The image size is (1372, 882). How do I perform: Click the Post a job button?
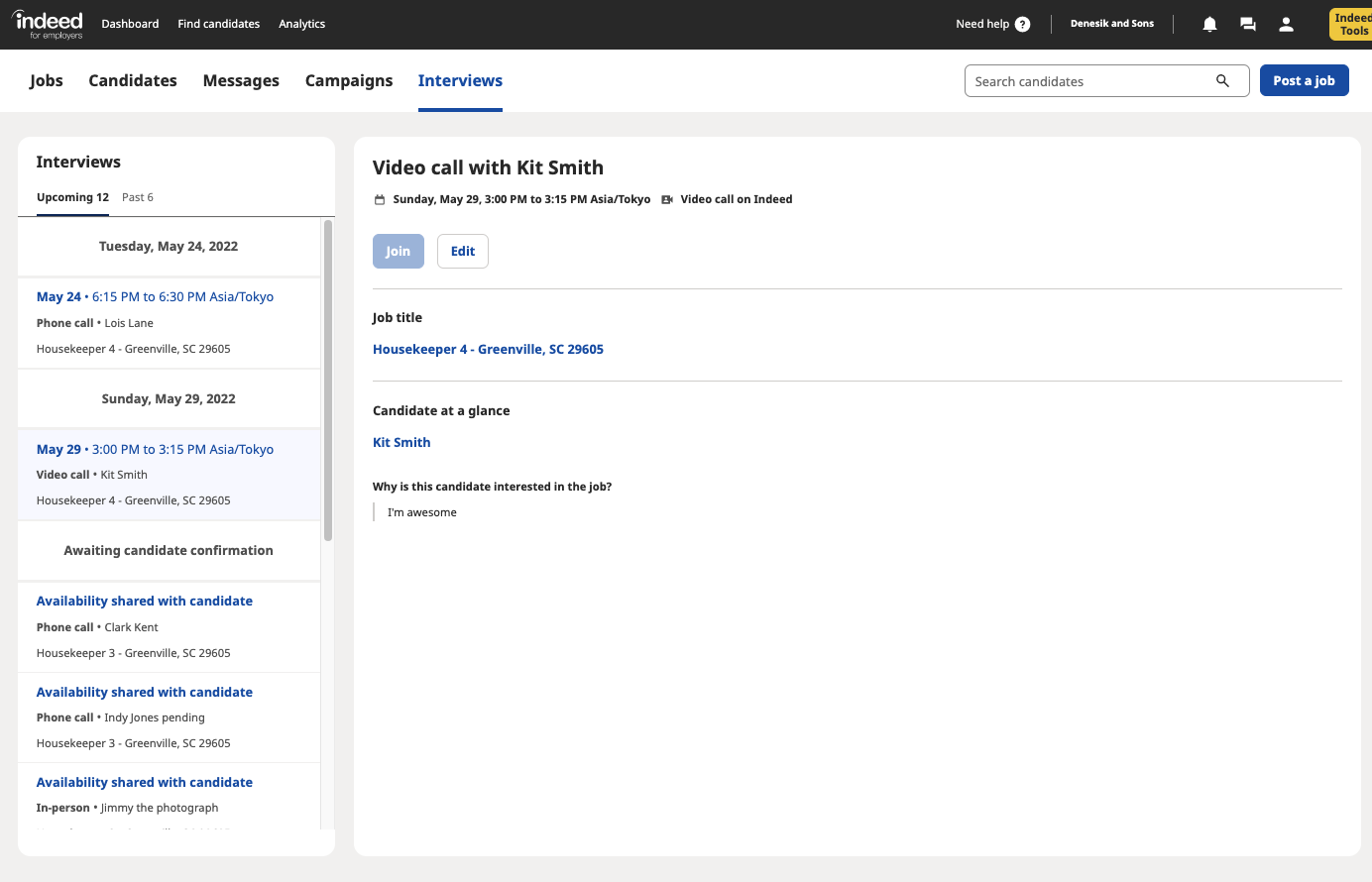coord(1304,81)
